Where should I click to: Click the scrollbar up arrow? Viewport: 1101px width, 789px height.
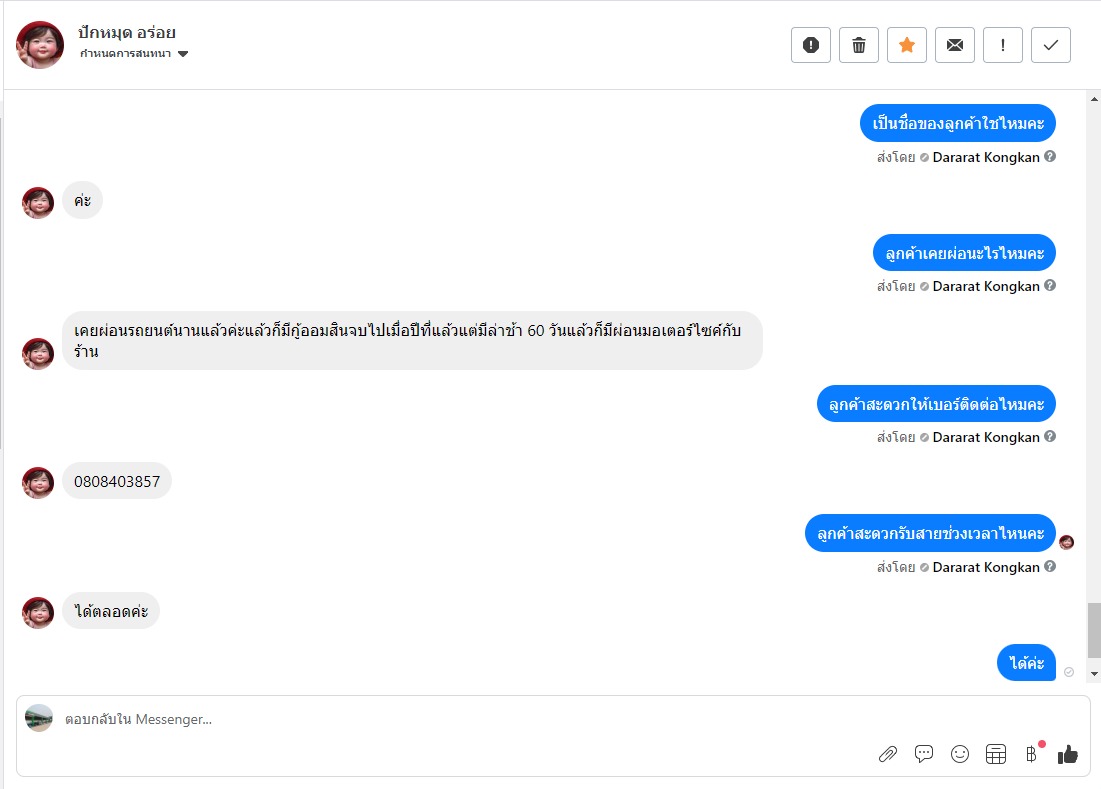coord(1094,99)
